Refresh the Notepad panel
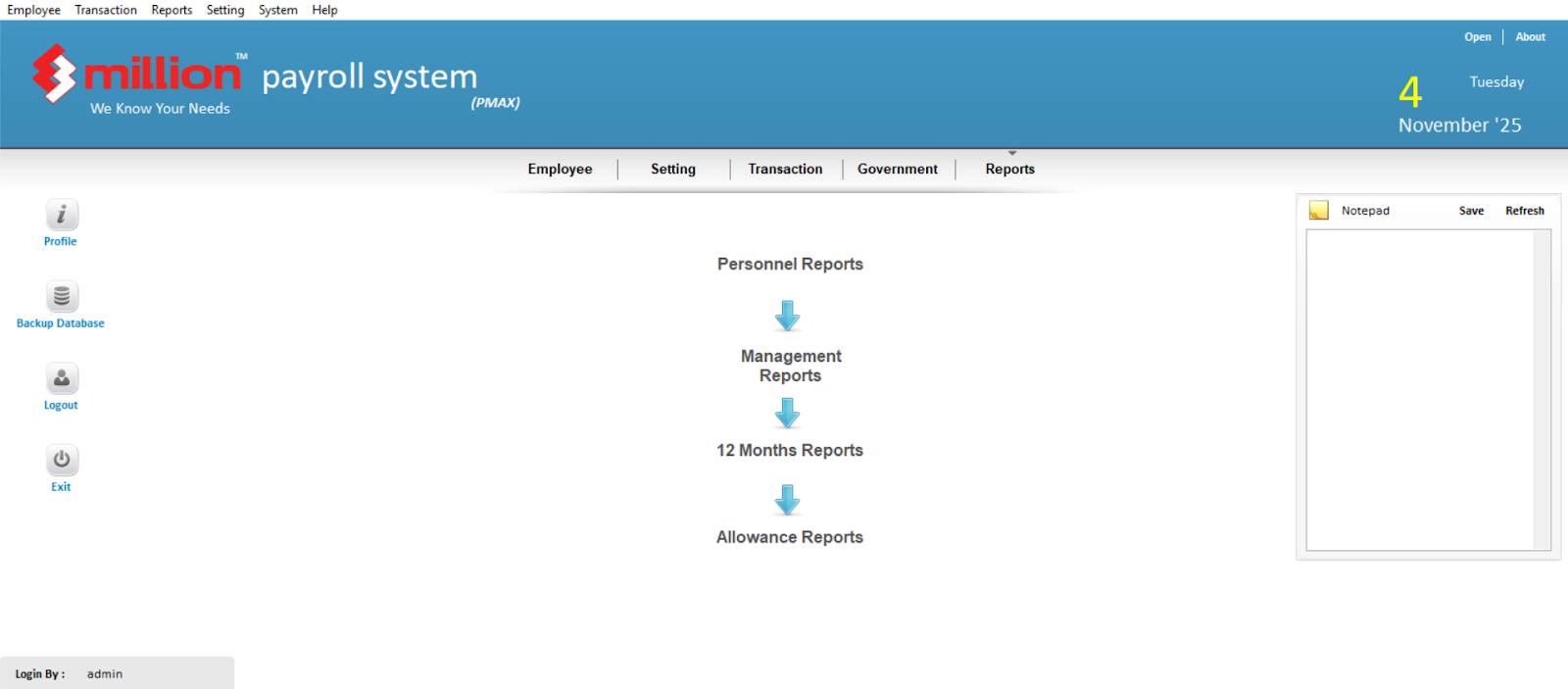 (x=1524, y=211)
